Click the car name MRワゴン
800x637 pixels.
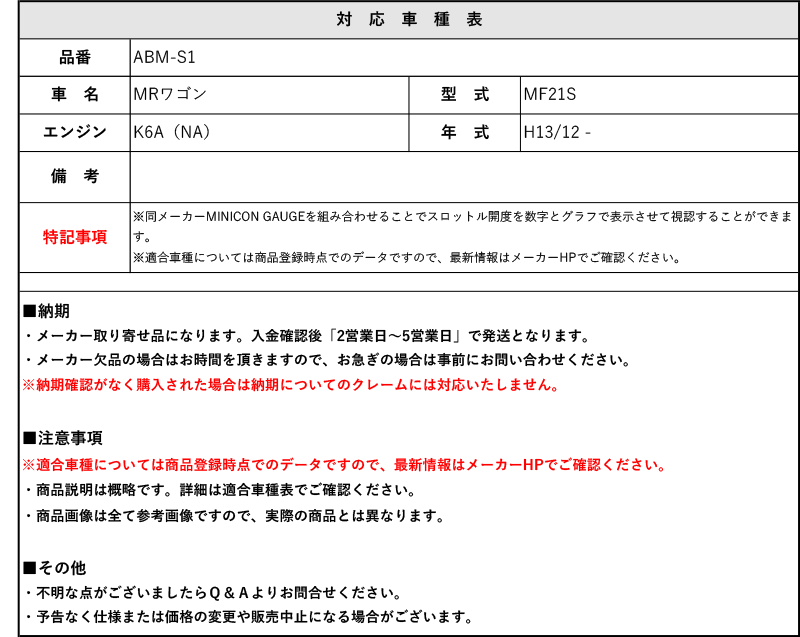coord(170,94)
